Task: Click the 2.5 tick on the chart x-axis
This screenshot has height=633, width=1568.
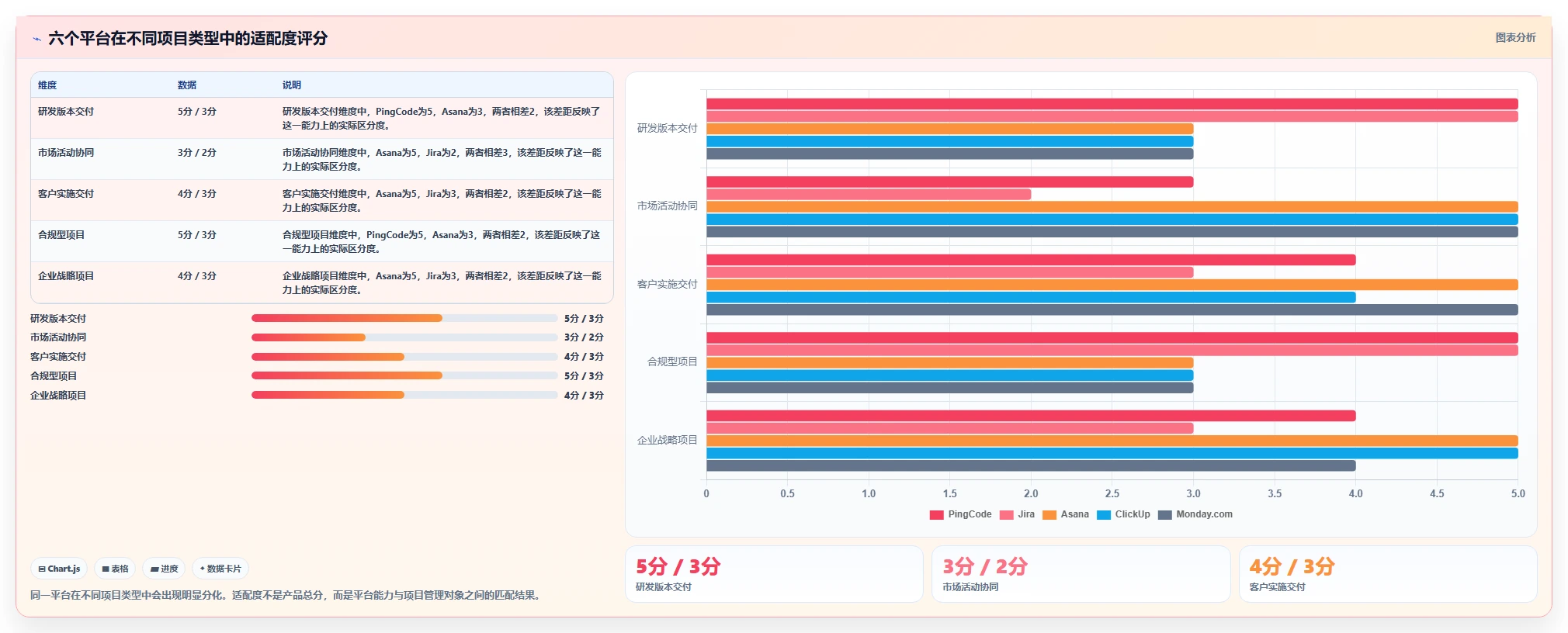Action: [x=1112, y=493]
